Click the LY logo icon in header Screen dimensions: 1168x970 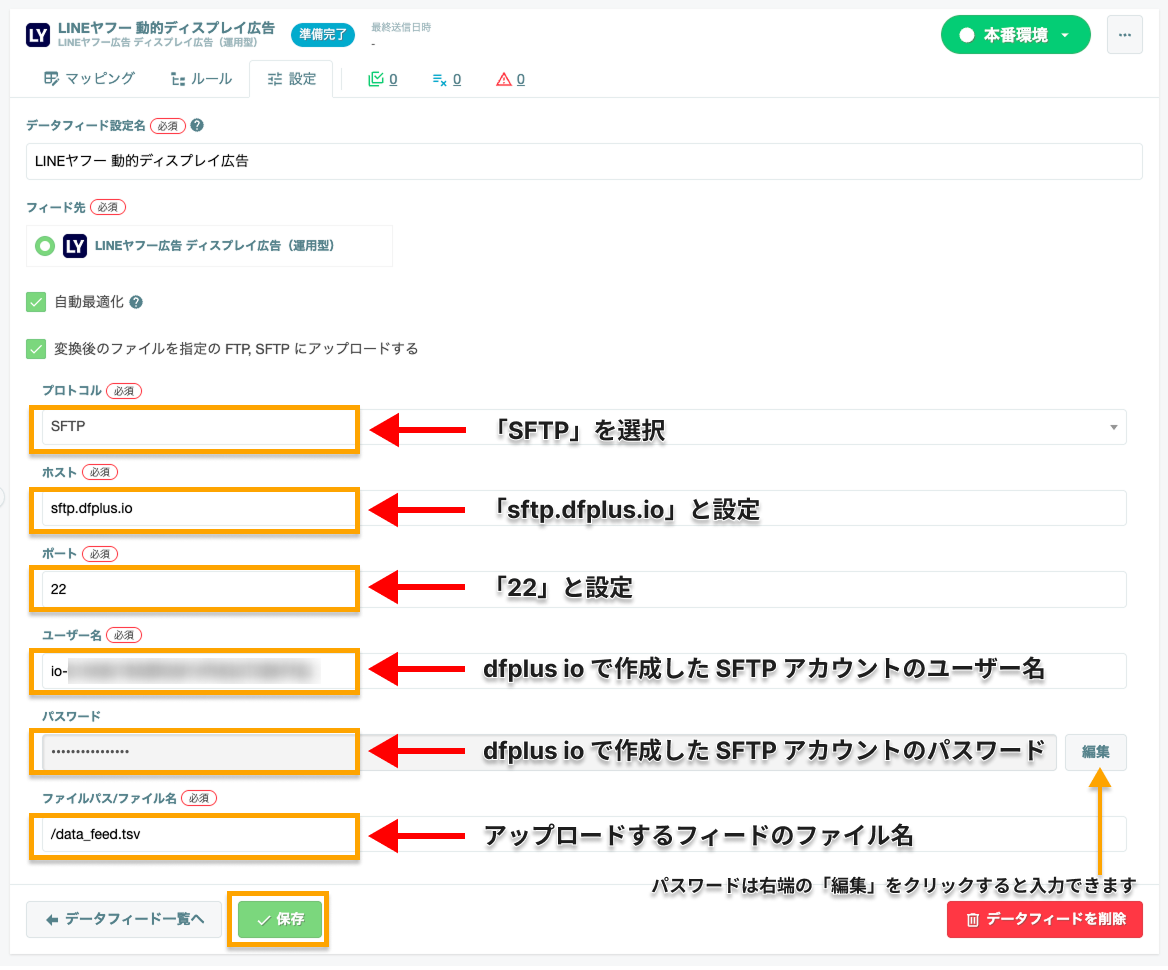pos(38,34)
